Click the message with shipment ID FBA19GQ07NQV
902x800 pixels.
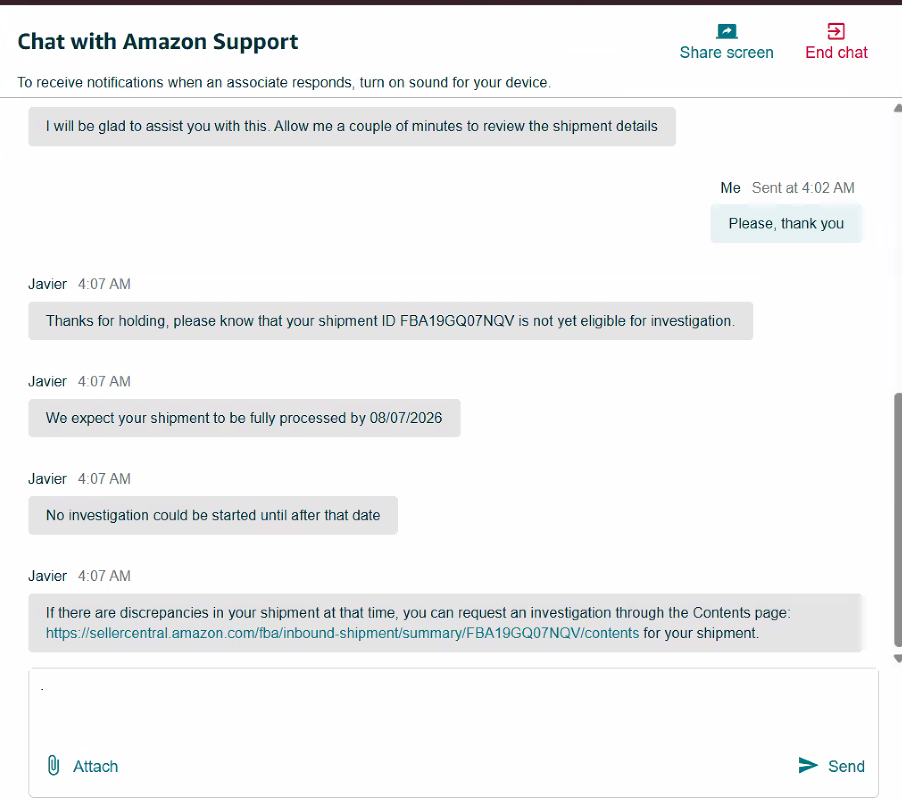point(391,321)
